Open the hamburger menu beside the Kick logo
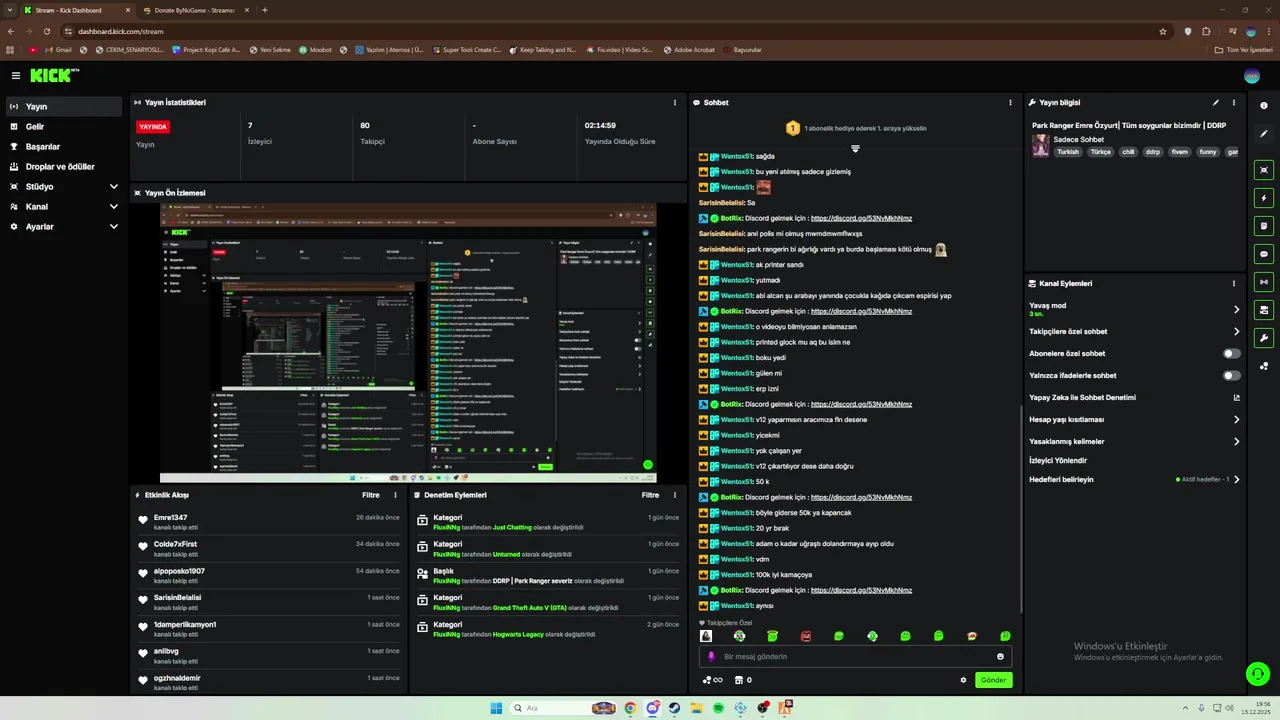This screenshot has height=720, width=1280. click(x=16, y=76)
